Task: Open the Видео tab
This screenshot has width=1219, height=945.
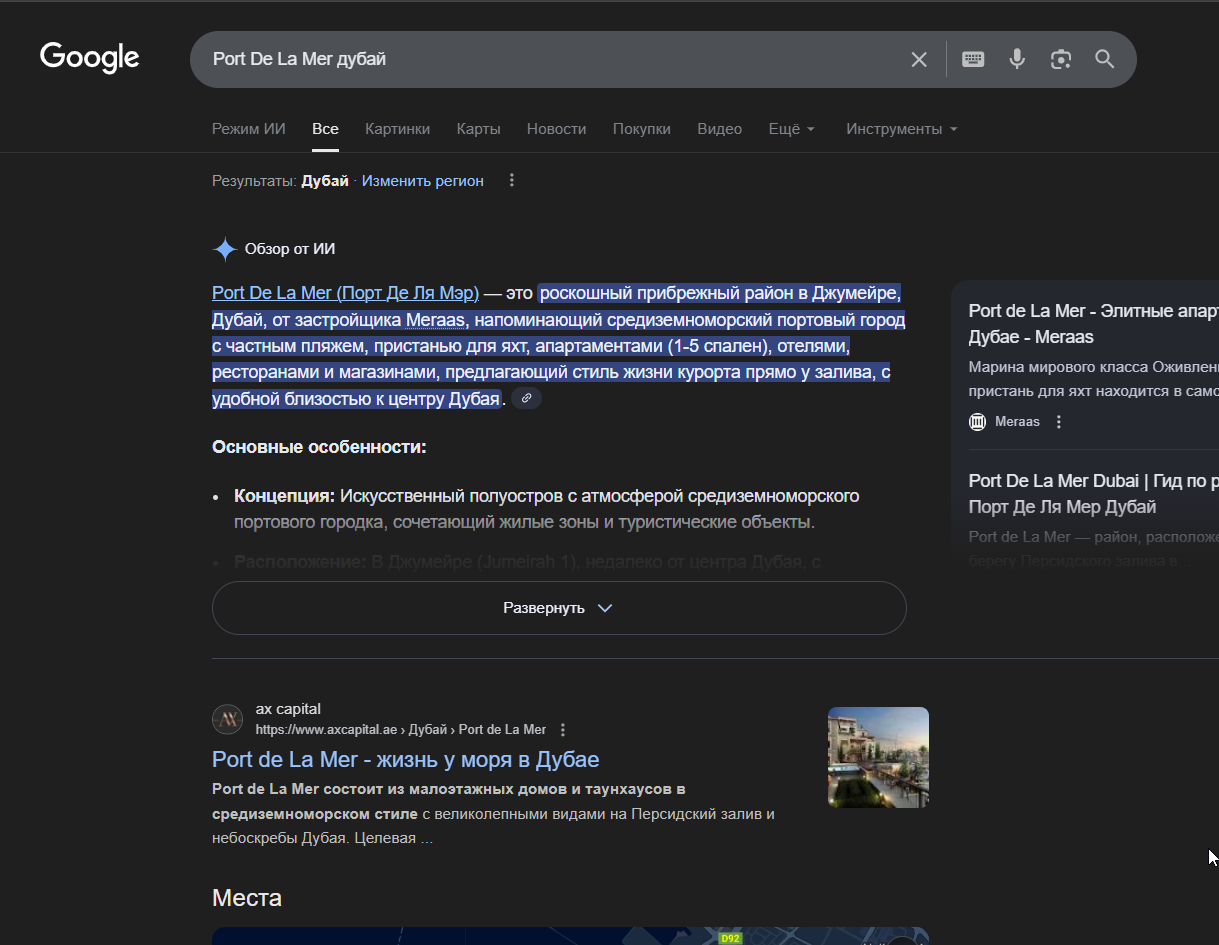Action: 720,129
